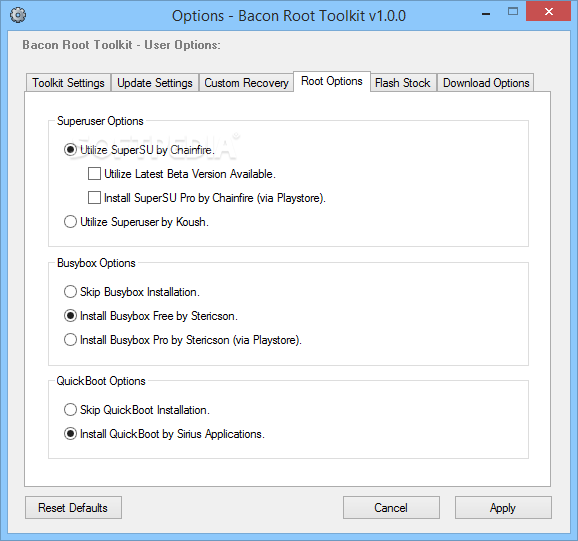Click the gear icon in the title bar

(18, 15)
